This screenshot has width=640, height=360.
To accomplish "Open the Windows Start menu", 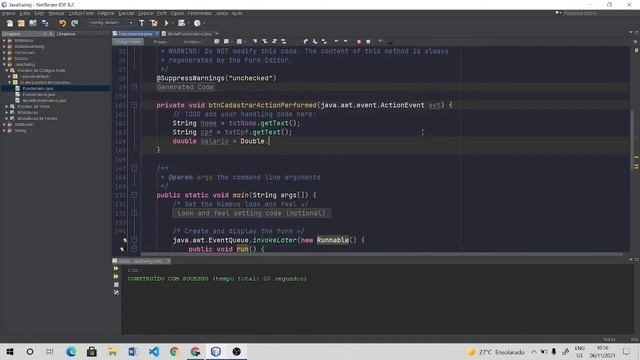I will pyautogui.click(x=10, y=351).
